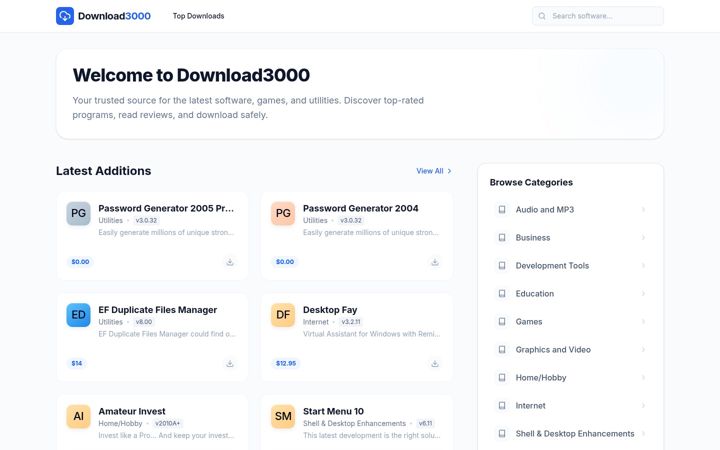Click v8.00 badge of EF Duplicate Files Manager
Viewport: 720px width, 450px height.
tap(144, 322)
